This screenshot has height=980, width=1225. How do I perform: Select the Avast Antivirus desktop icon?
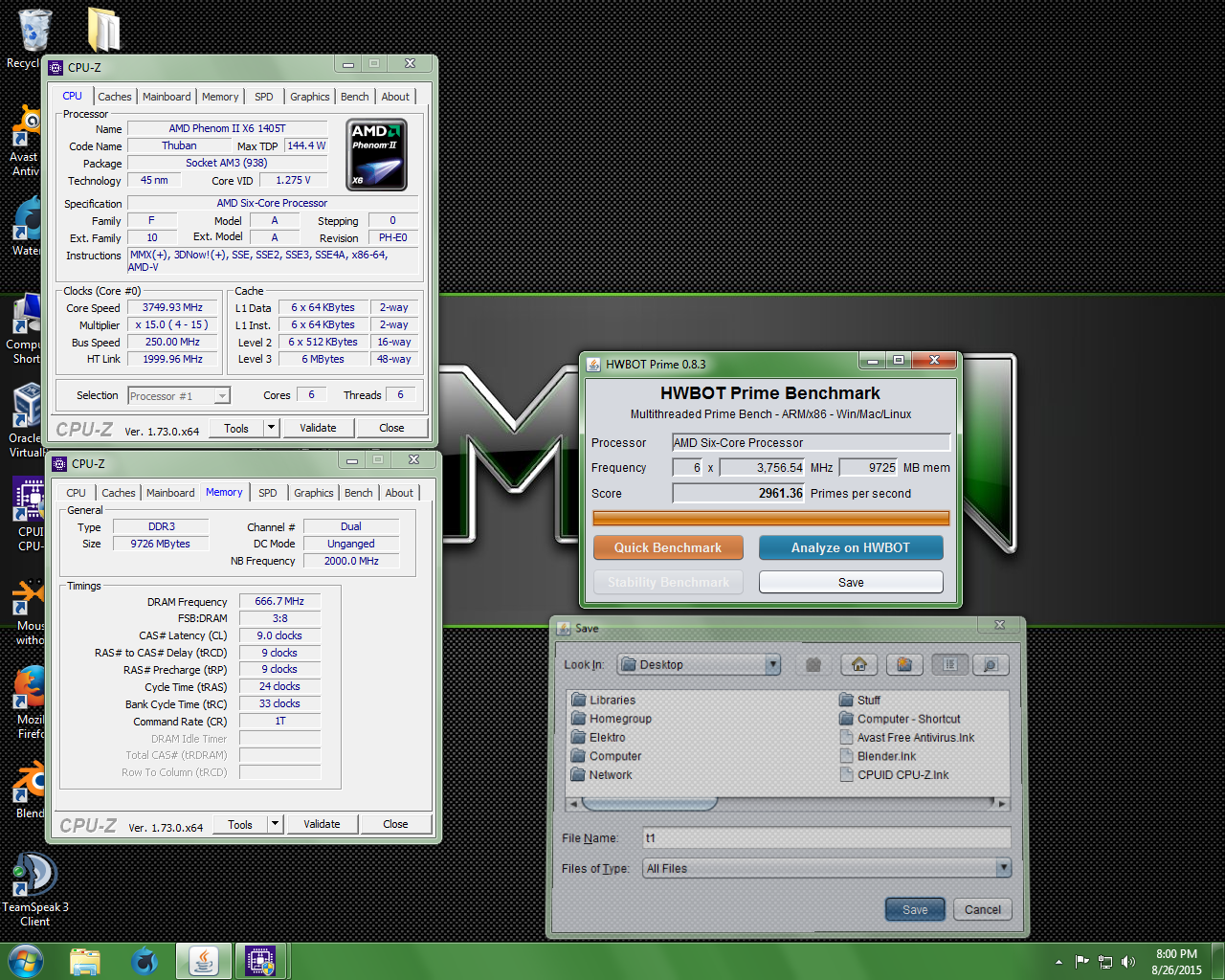(26, 142)
